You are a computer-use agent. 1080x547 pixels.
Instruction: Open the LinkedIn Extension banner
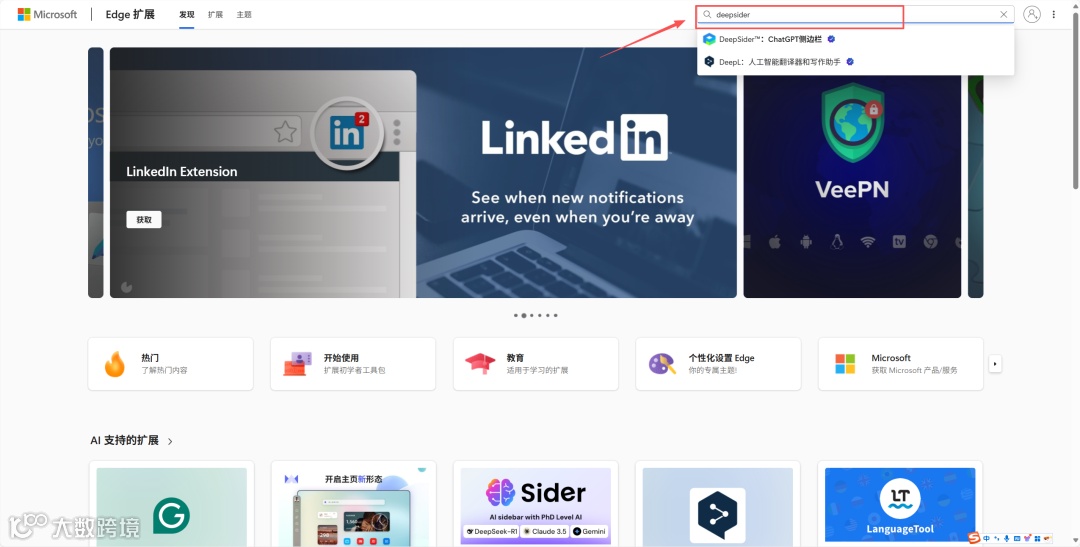tap(423, 172)
